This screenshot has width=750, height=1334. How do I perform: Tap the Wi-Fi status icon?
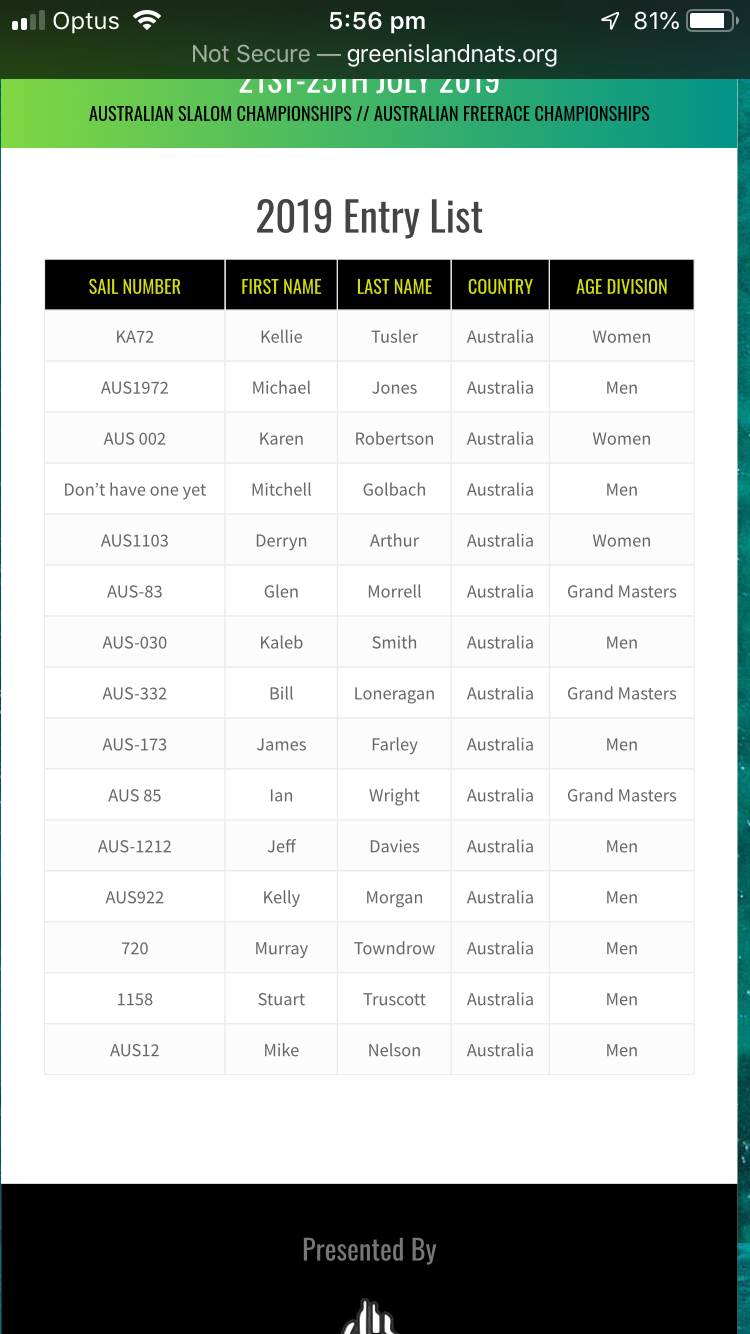147,21
